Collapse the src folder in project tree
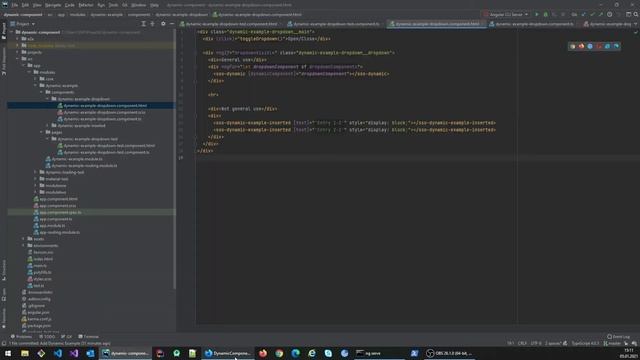Image resolution: width=640 pixels, height=360 pixels. [x=18, y=59]
